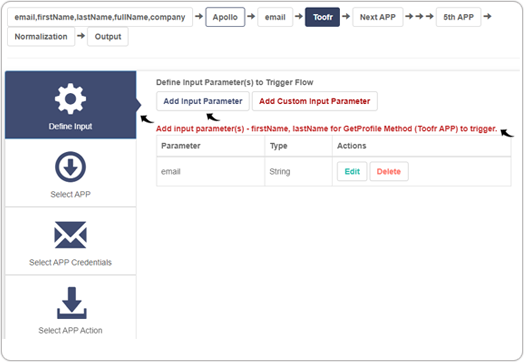
Task: Open Select APP download-circle icon
Action: 70,167
